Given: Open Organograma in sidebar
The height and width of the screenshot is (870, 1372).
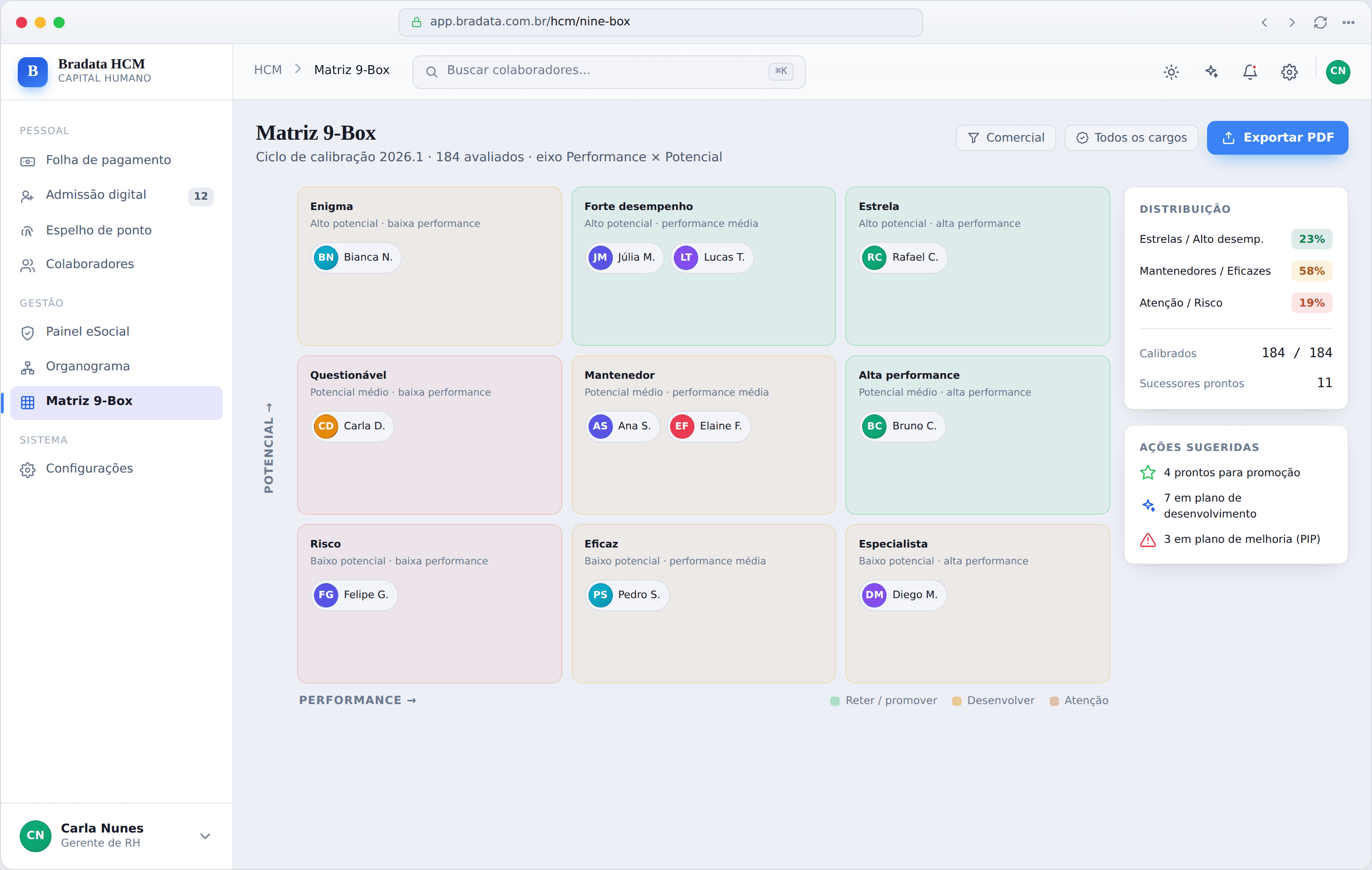Looking at the screenshot, I should tap(116, 367).
